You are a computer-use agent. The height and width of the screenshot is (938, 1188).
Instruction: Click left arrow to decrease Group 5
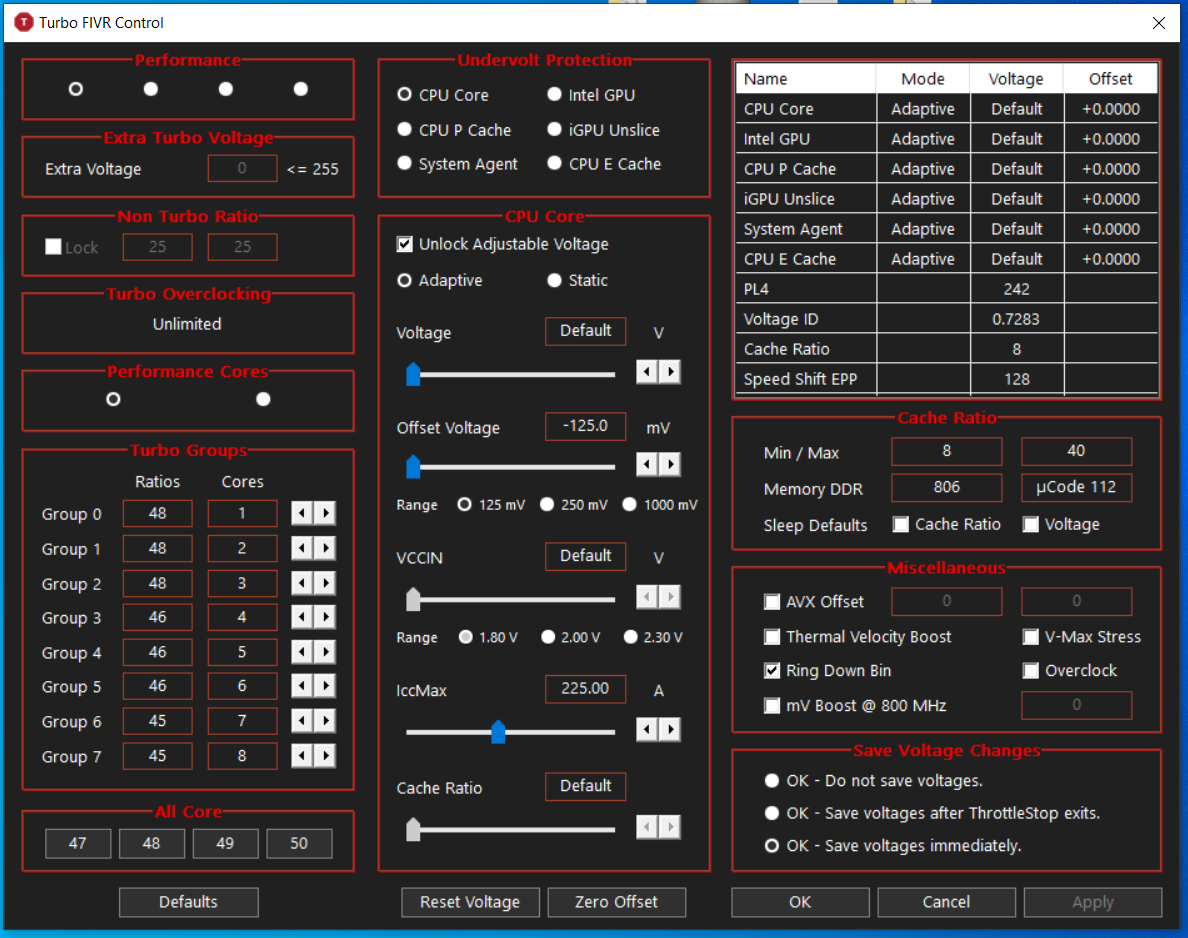pos(302,686)
